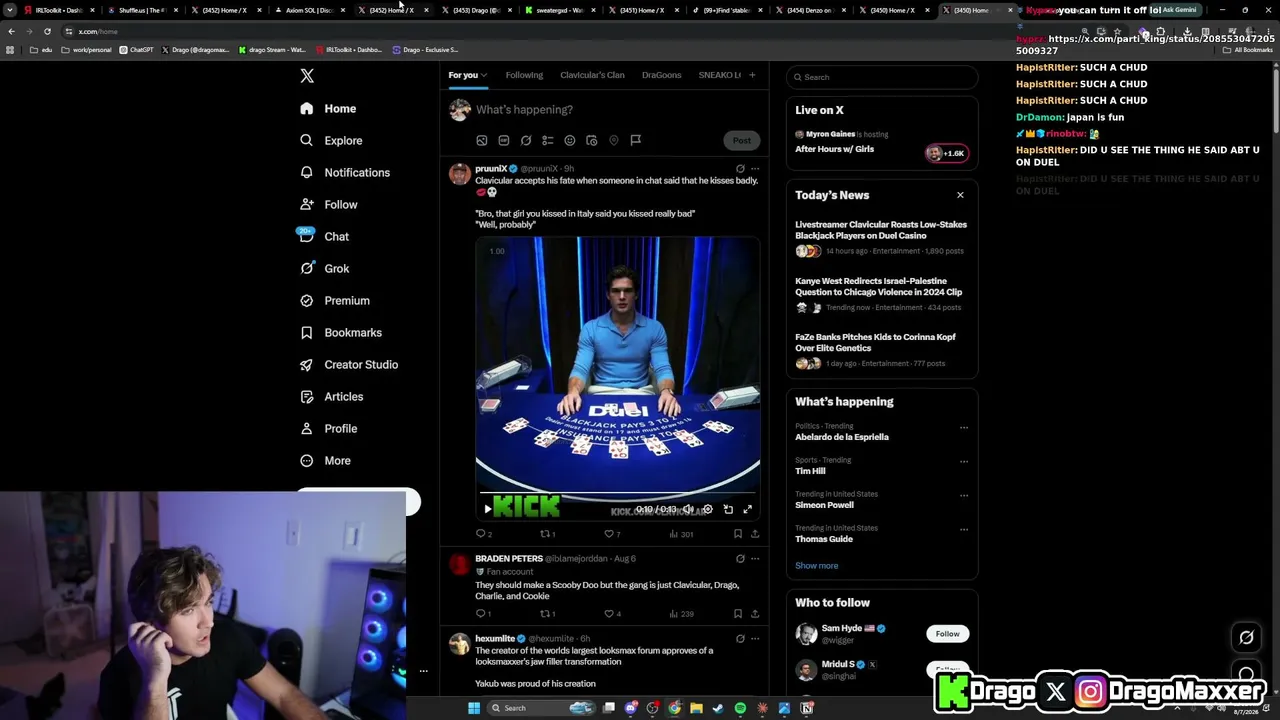Click the Grok icon in the composer toolbar
1280x720 pixels.
coord(526,140)
